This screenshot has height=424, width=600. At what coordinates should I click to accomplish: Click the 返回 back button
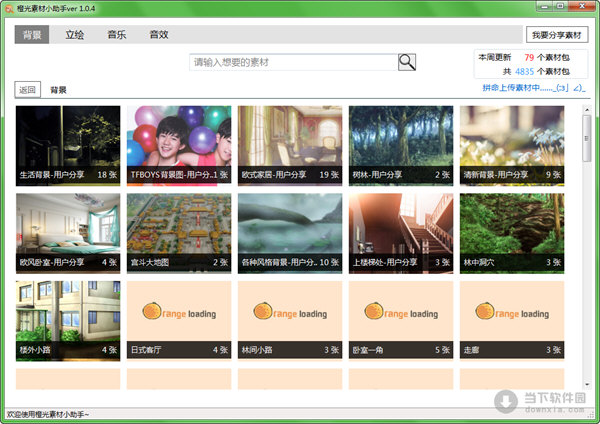28,90
